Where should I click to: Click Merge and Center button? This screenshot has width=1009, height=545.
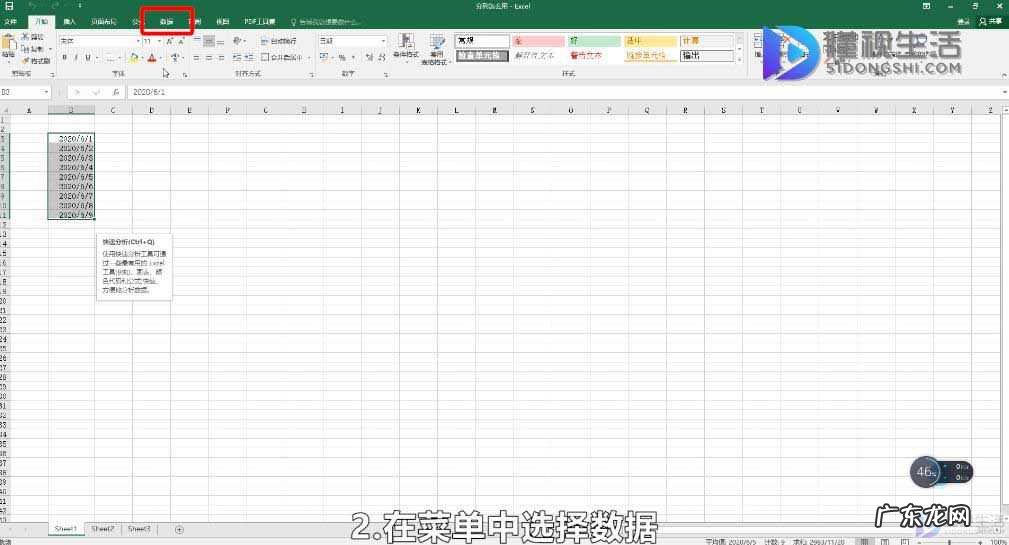[281, 58]
